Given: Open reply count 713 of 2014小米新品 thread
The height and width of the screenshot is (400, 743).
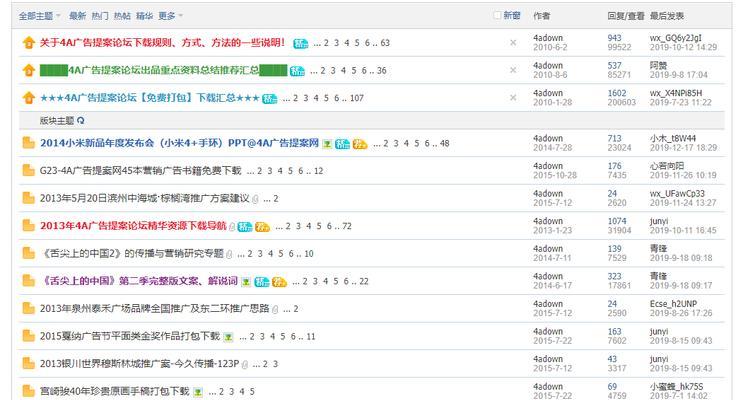Looking at the screenshot, I should (x=615, y=138).
